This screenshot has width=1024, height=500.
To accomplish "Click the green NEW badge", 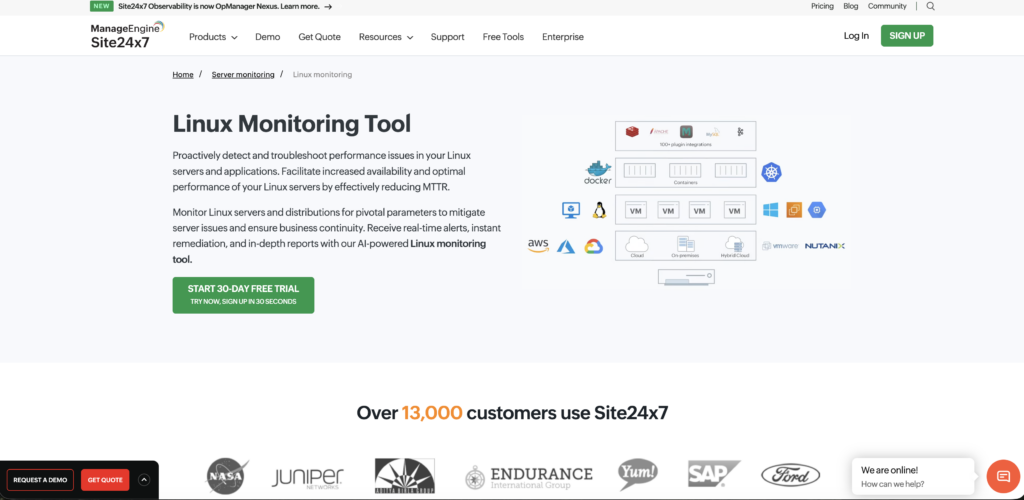I will click(101, 7).
